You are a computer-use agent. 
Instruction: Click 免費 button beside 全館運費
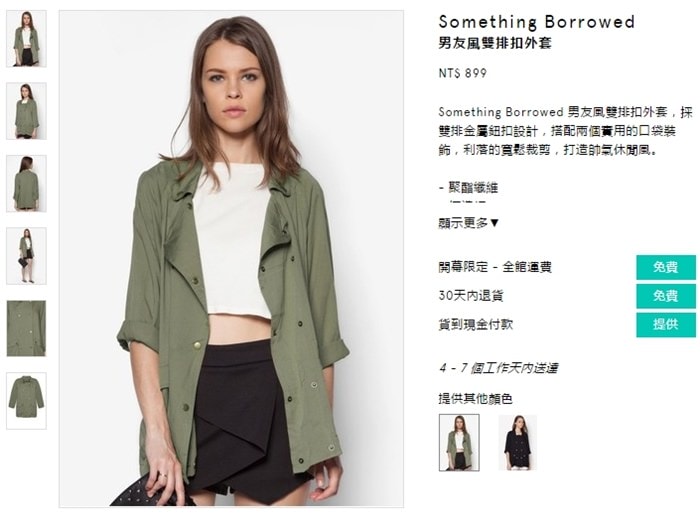(666, 267)
